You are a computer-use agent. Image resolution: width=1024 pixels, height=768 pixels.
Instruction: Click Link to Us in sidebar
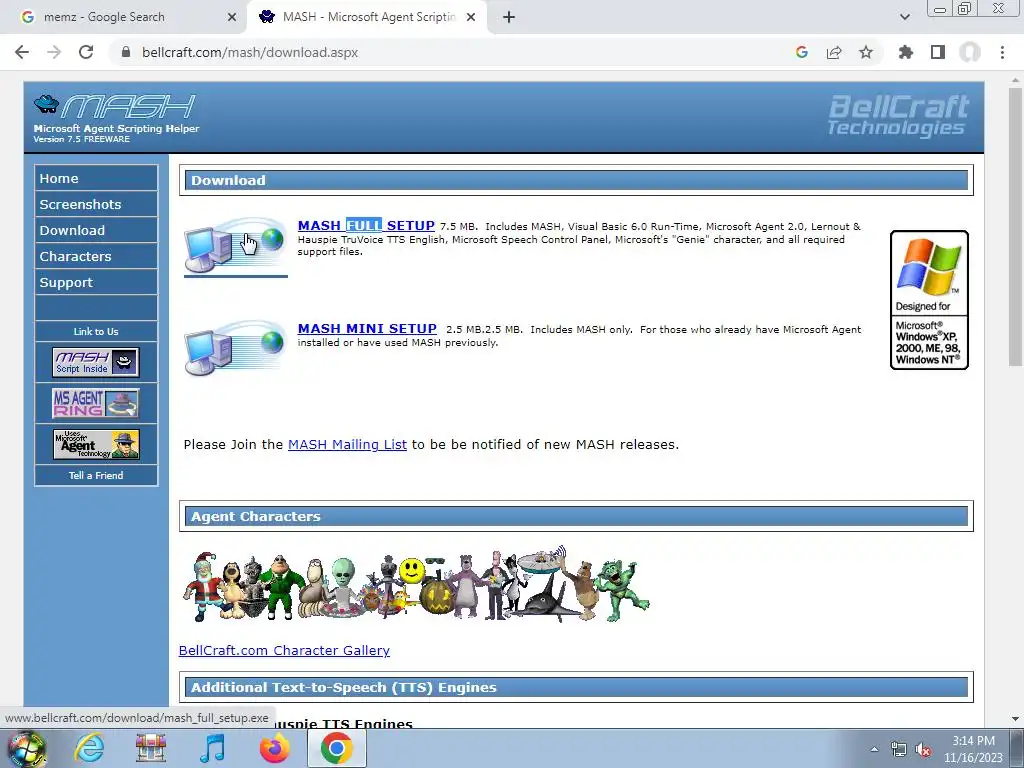click(96, 332)
